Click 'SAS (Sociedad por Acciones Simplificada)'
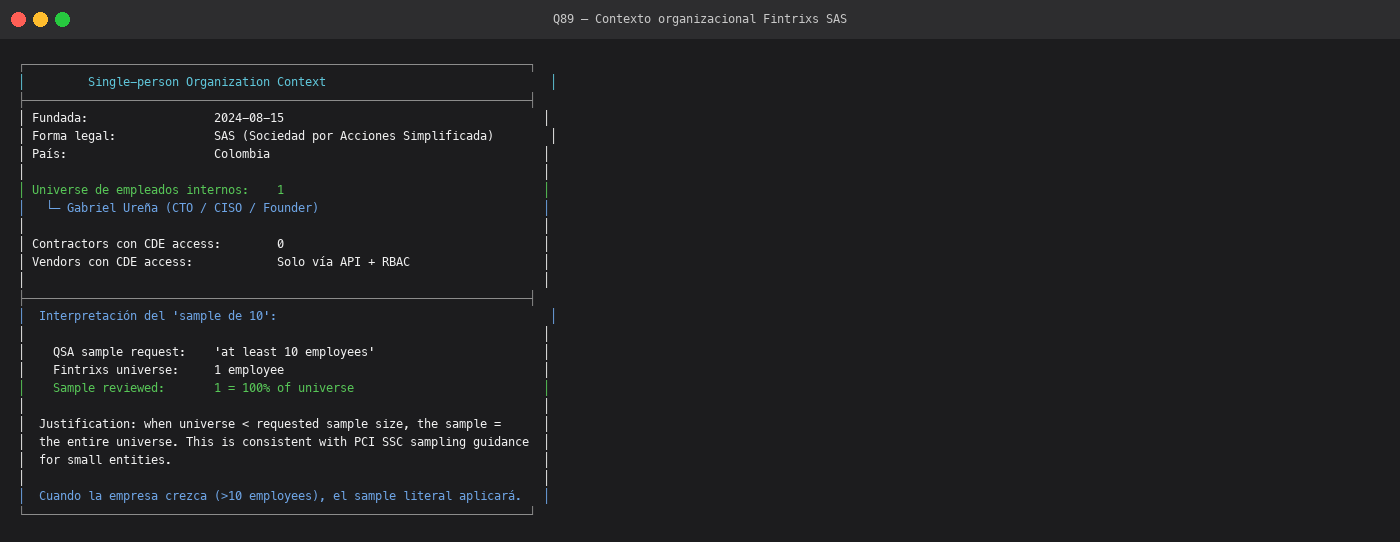This screenshot has width=1400, height=542. (x=354, y=136)
